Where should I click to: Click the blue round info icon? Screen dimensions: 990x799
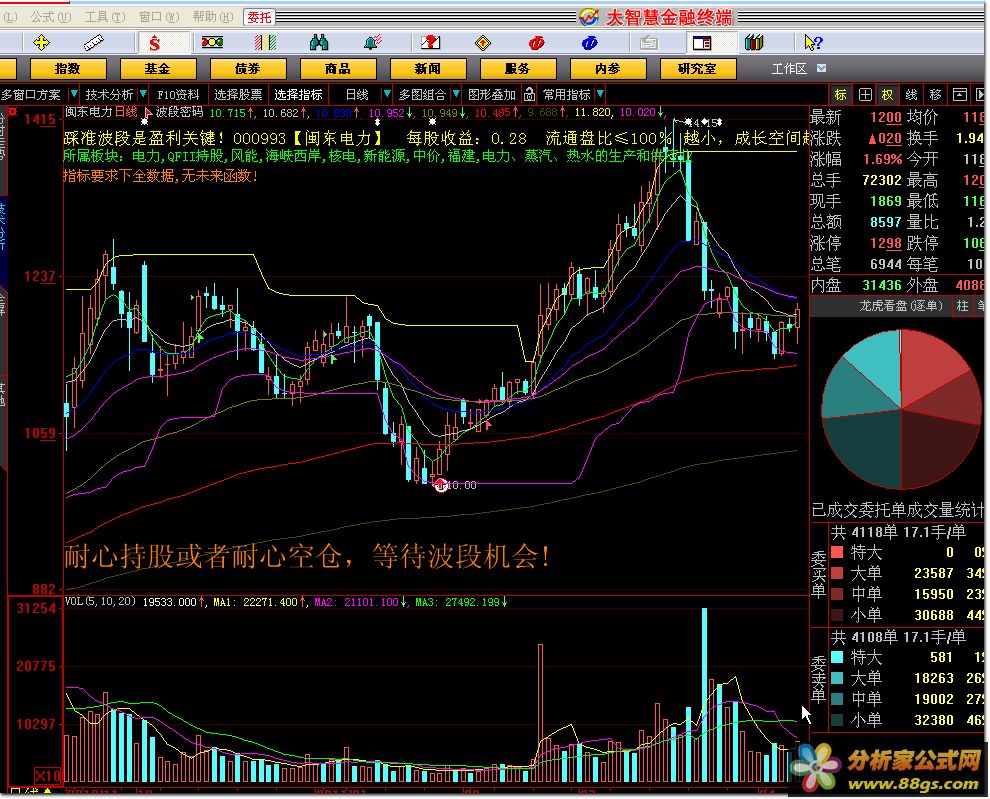click(x=589, y=43)
